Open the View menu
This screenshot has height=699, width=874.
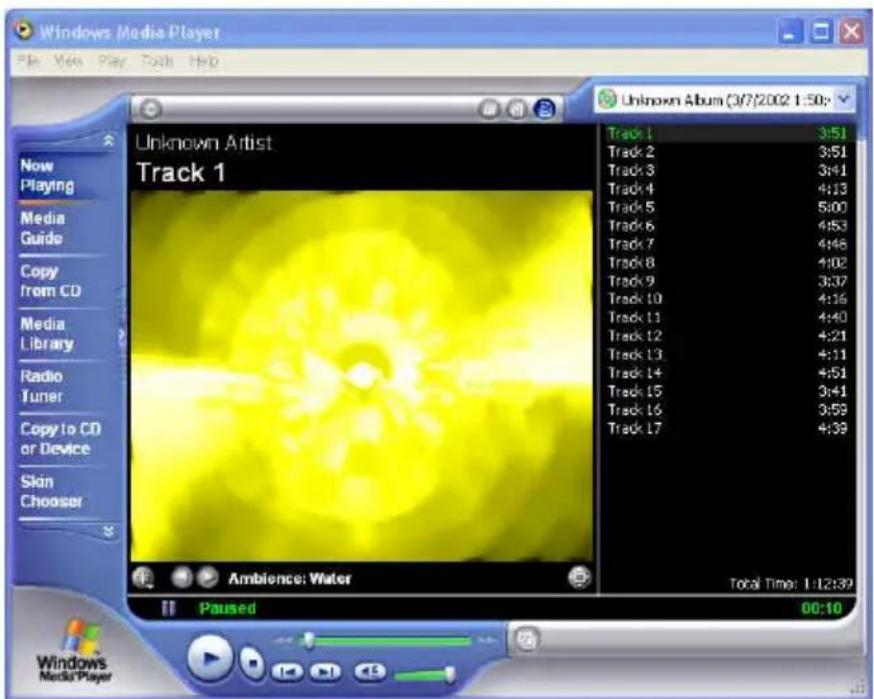click(69, 61)
